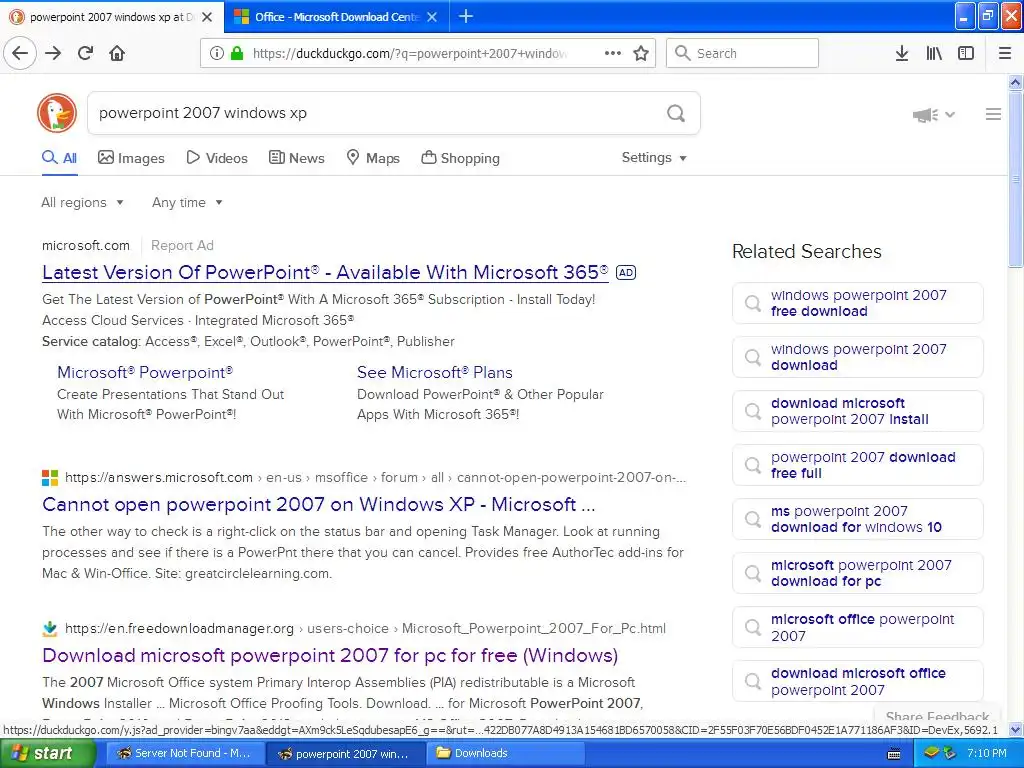This screenshot has width=1024, height=768.
Task: Go forward with the forward arrow
Action: pos(53,53)
